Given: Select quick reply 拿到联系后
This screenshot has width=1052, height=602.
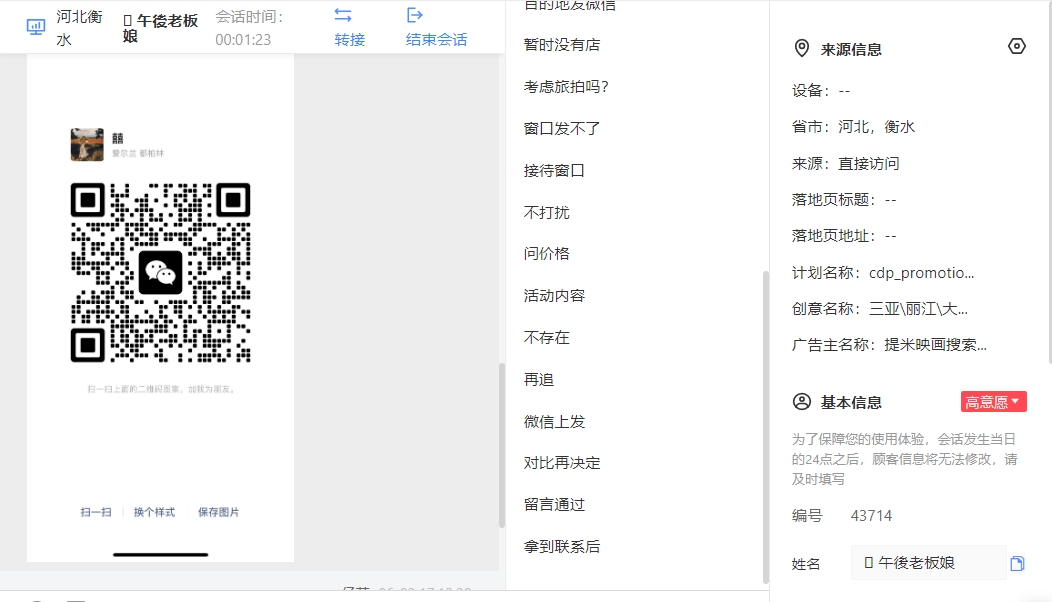Looking at the screenshot, I should click(562, 546).
